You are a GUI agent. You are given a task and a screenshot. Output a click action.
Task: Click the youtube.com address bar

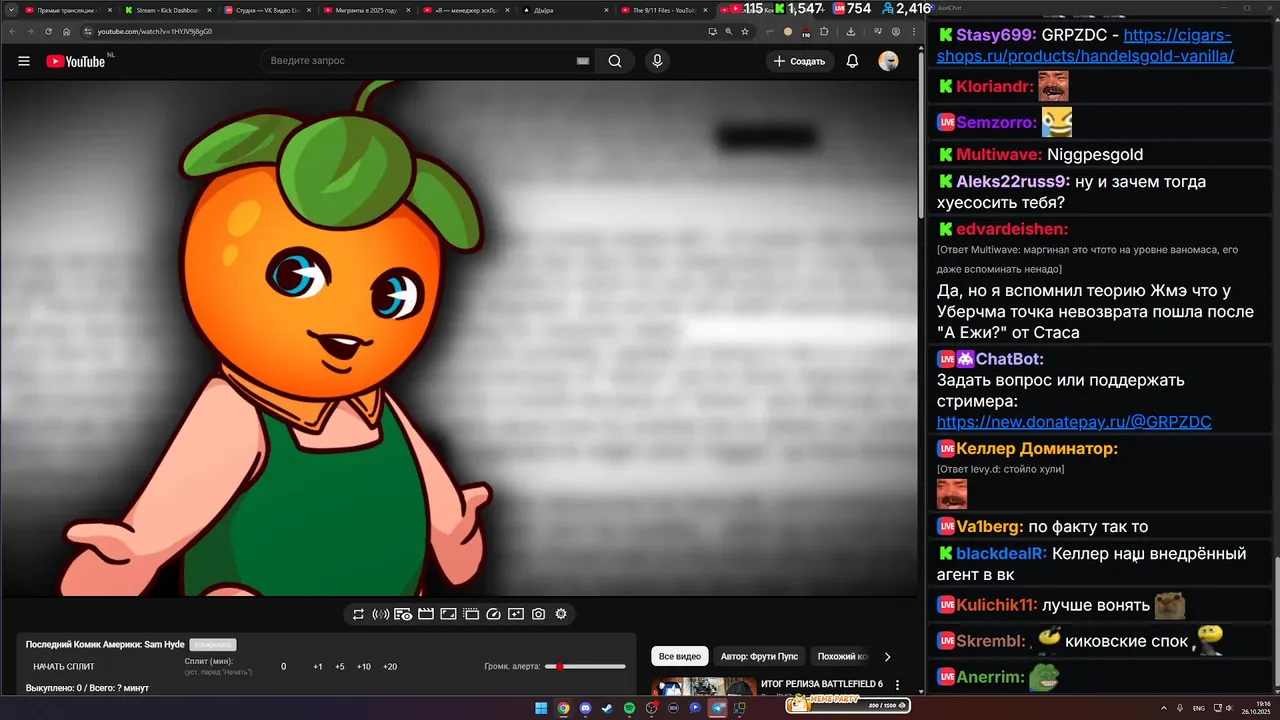point(390,31)
